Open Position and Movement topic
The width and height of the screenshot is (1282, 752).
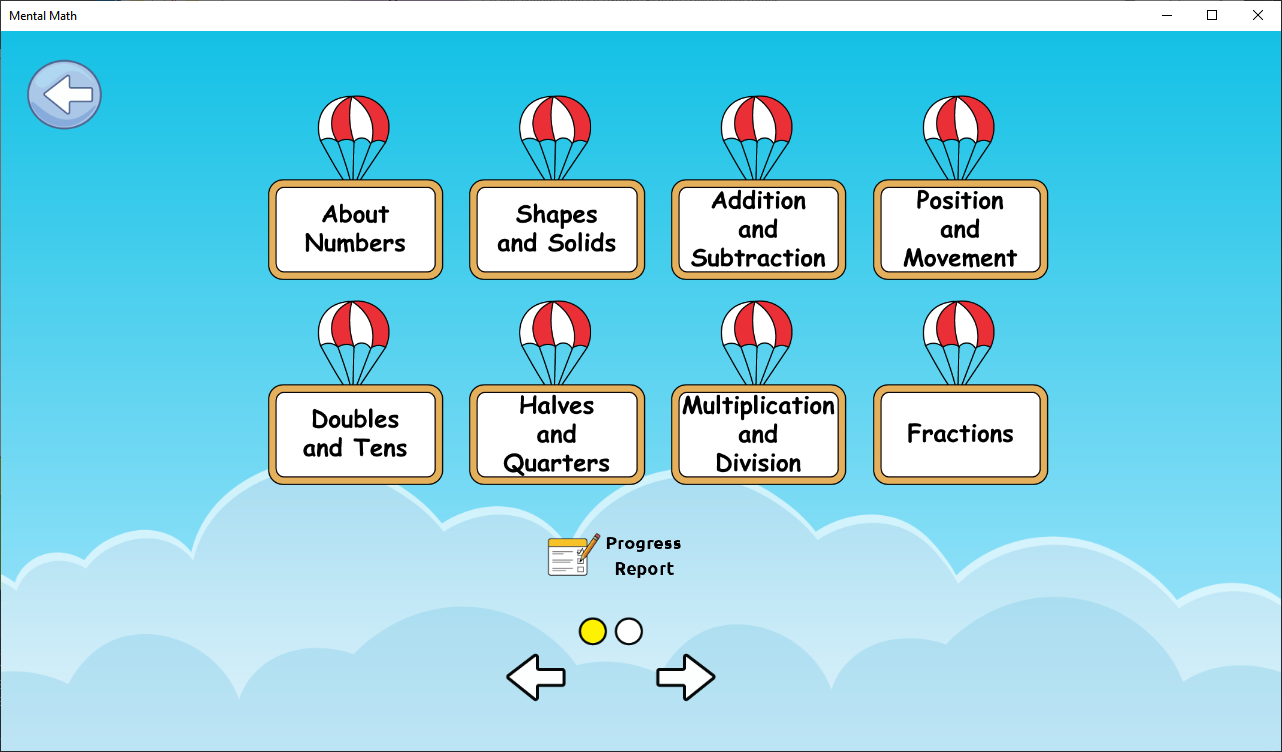(x=960, y=229)
